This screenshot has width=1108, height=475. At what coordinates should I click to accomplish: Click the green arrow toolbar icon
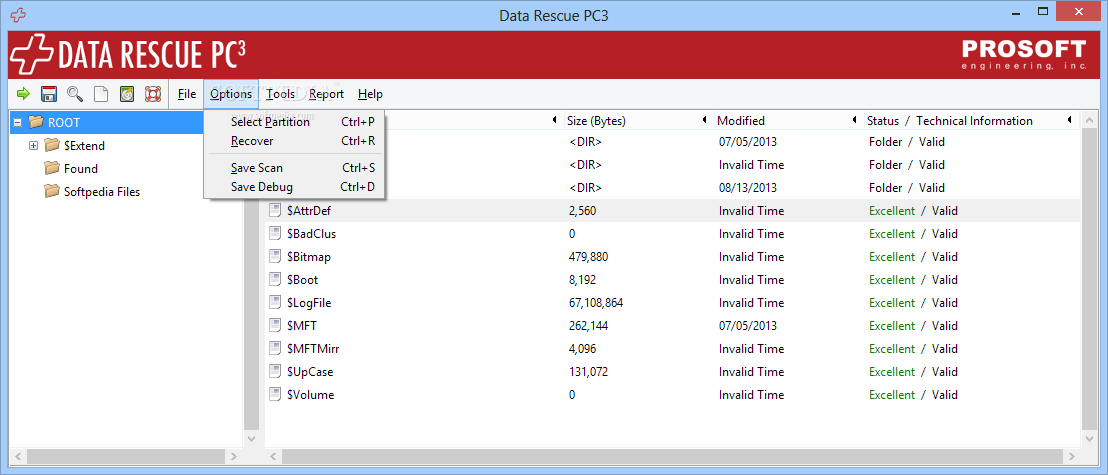coord(23,94)
